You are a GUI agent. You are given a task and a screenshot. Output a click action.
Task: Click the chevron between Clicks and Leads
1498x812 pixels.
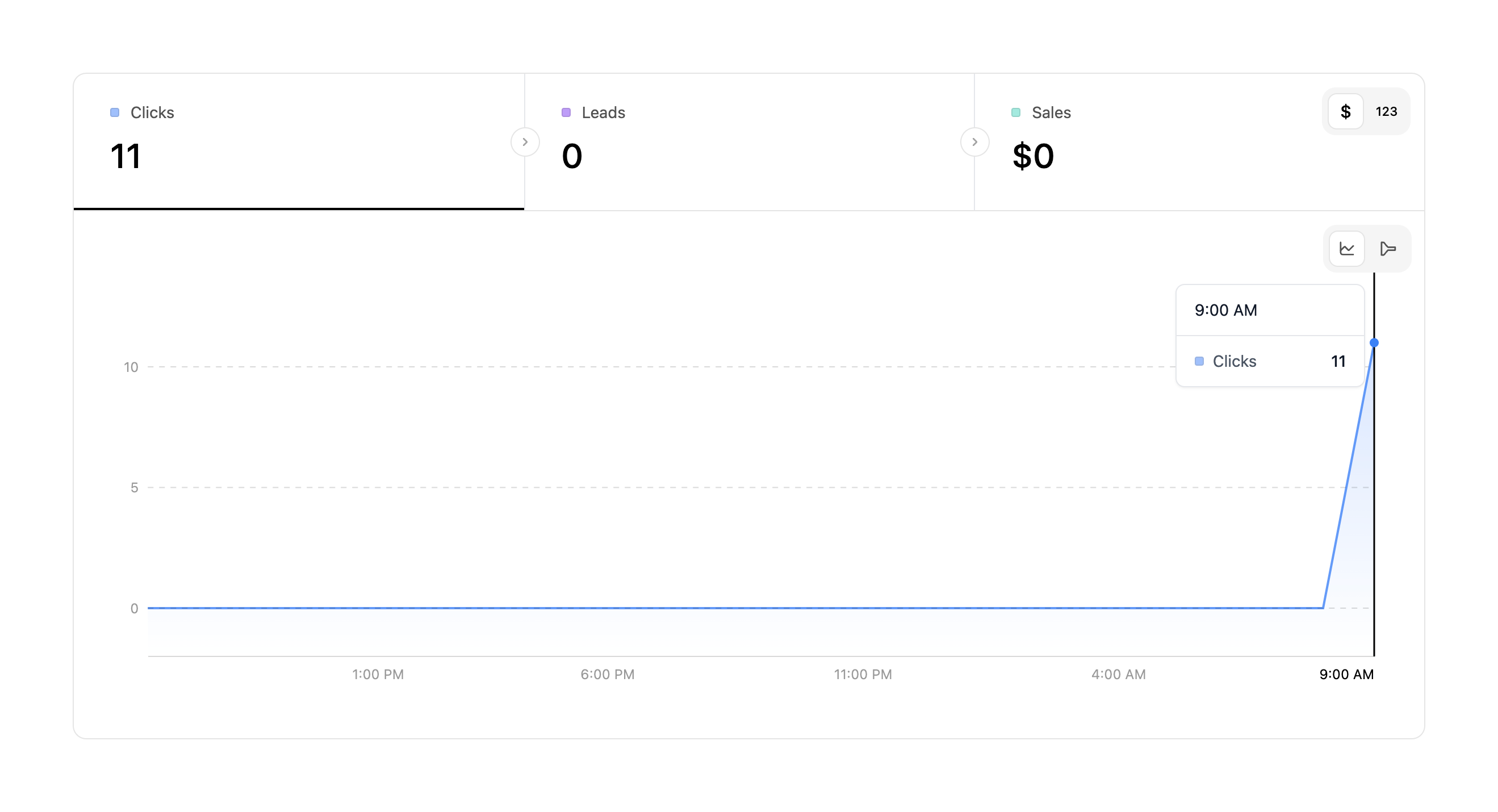click(x=525, y=142)
